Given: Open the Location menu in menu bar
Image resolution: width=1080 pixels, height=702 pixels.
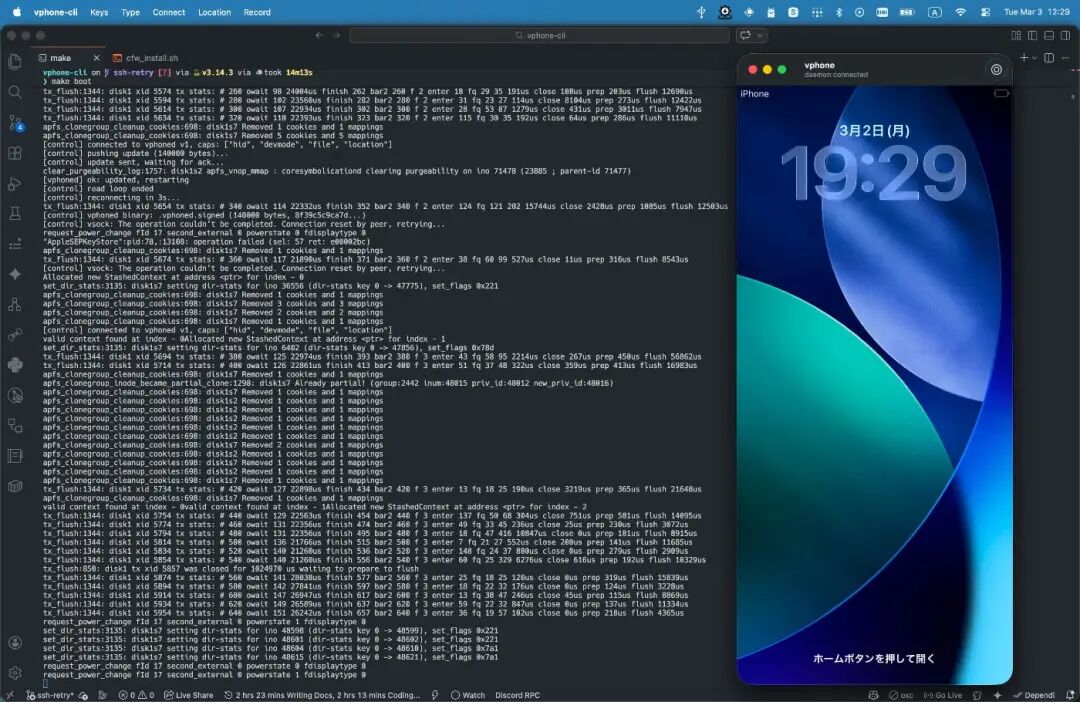Looking at the screenshot, I should 214,12.
